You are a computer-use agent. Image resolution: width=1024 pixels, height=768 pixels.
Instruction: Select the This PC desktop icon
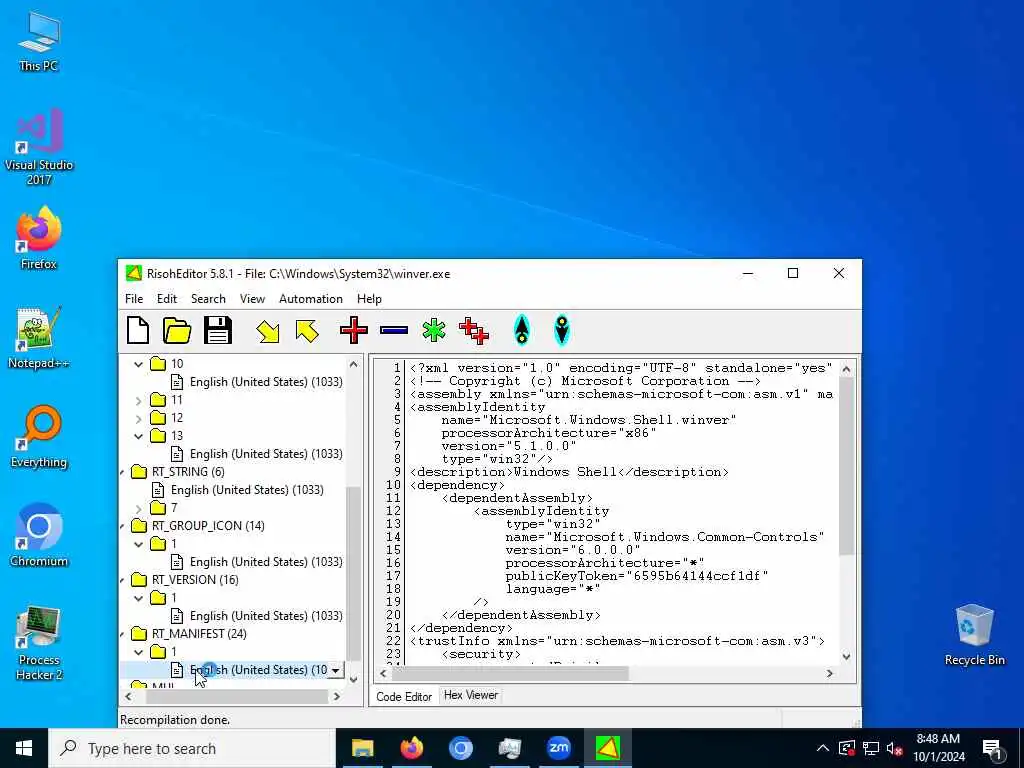[39, 42]
